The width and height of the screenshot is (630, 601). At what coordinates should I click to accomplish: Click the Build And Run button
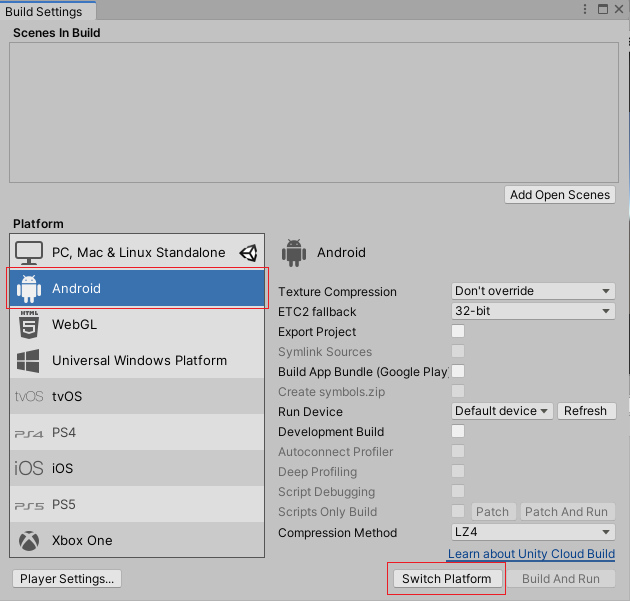pos(560,579)
